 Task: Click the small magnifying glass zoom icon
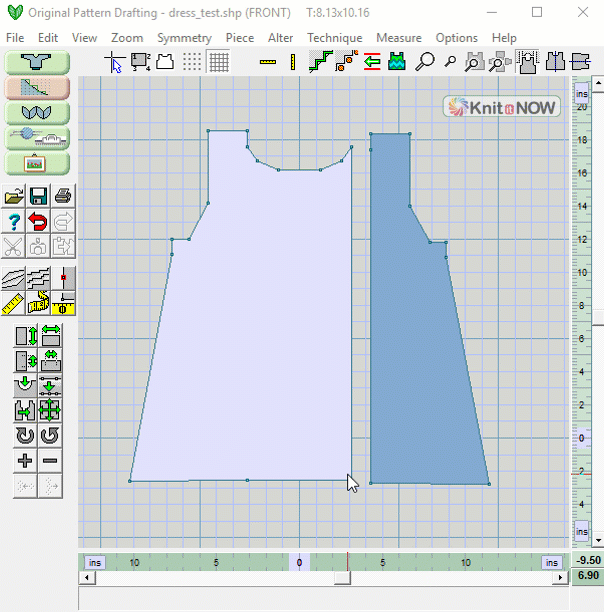click(x=450, y=62)
